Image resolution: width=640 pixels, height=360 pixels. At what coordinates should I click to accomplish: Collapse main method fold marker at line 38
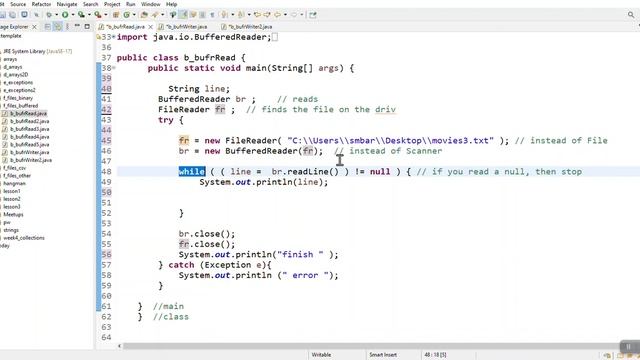[x=114, y=68]
